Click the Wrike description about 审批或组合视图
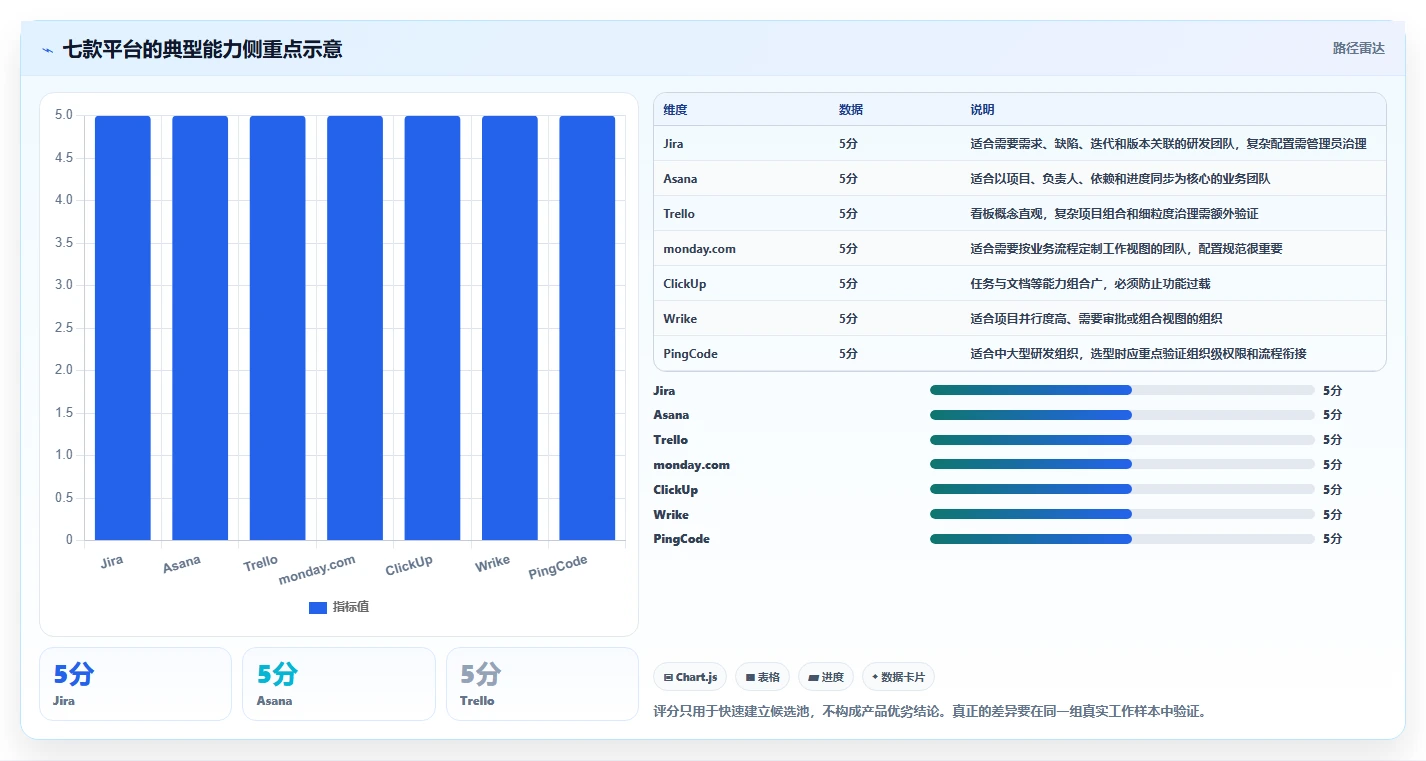This screenshot has width=1426, height=761. click(x=1096, y=319)
